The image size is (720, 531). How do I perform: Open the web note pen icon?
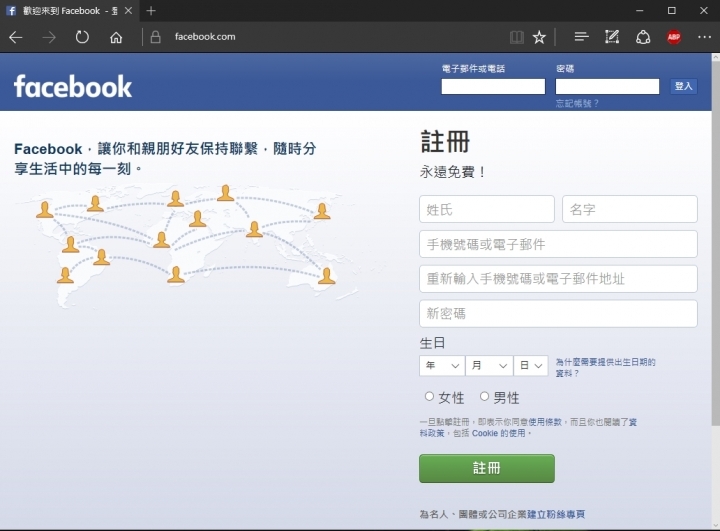coord(612,37)
